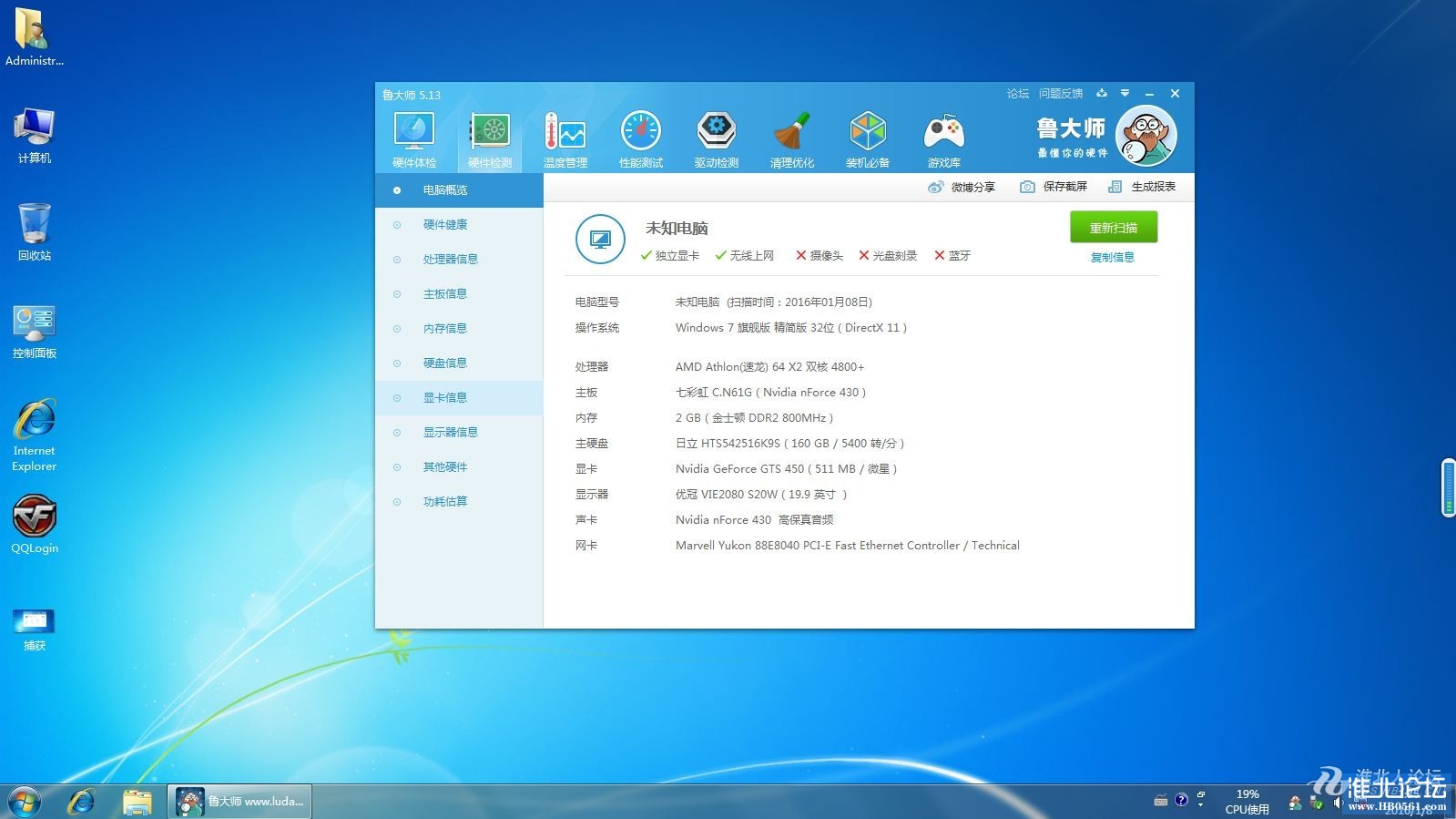Select 硬盘信息 in sidebar
This screenshot has height=819, width=1456.
tap(459, 363)
